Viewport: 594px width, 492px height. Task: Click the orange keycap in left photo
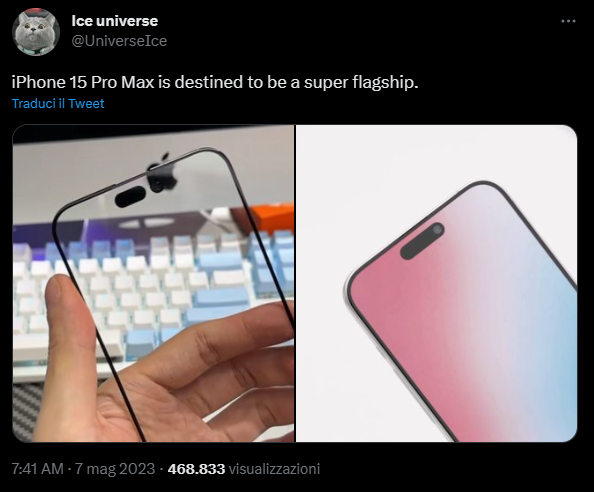[x=275, y=216]
